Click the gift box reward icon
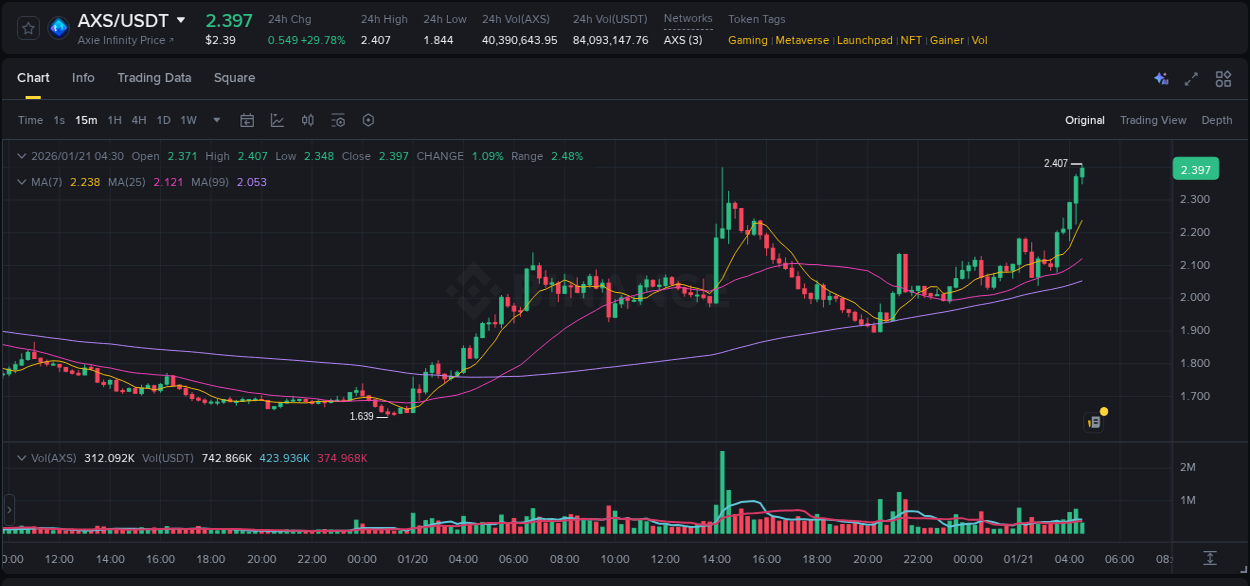This screenshot has height=586, width=1250. 1094,420
